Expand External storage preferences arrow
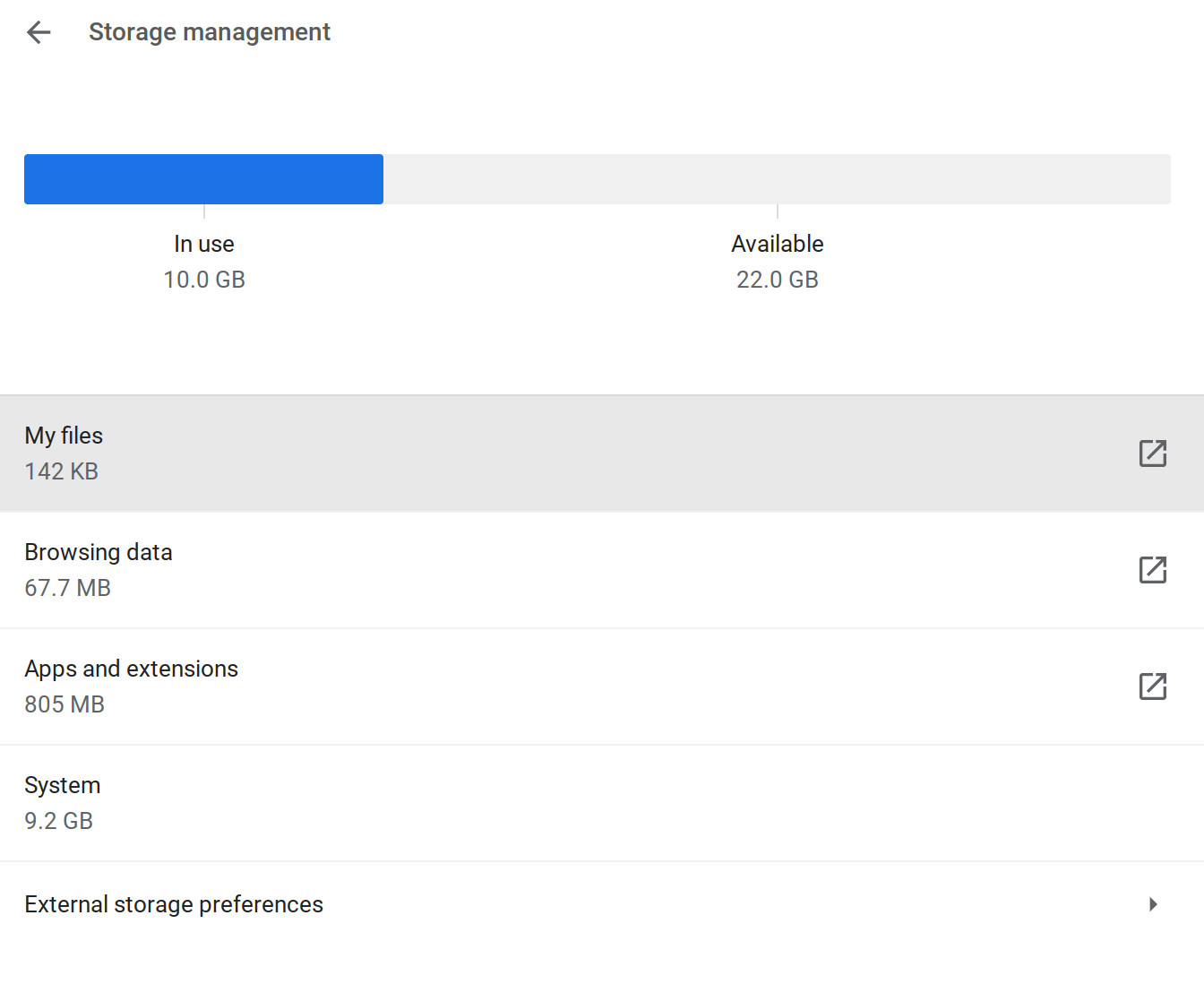 pyautogui.click(x=1153, y=904)
